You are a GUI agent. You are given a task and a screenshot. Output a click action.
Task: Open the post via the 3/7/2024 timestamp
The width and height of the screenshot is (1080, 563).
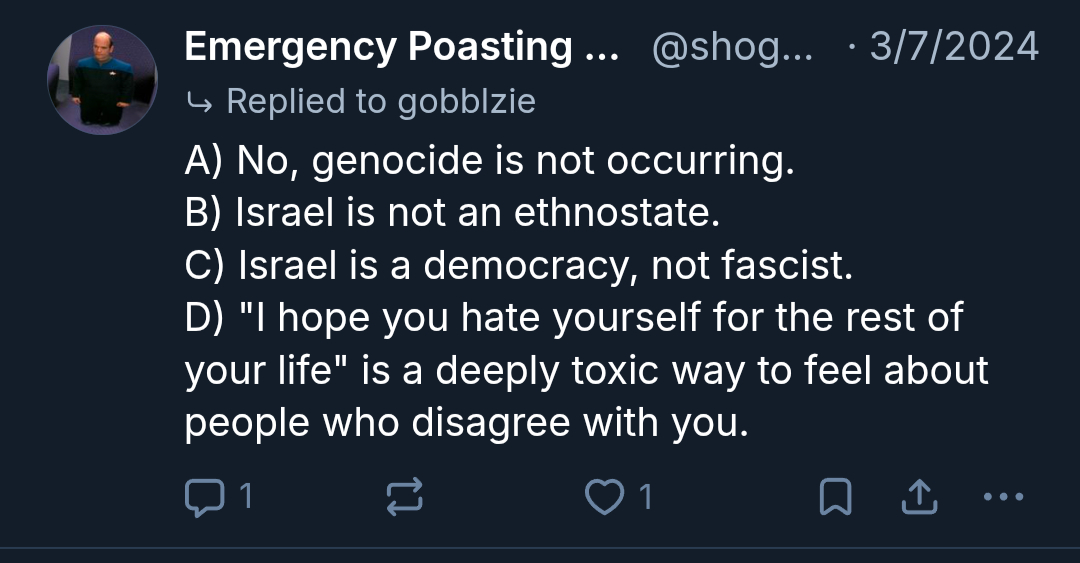954,47
